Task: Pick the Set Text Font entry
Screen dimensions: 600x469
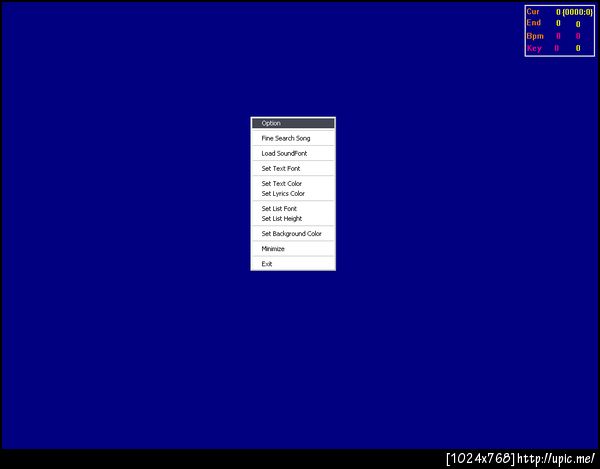Action: pyautogui.click(x=293, y=168)
